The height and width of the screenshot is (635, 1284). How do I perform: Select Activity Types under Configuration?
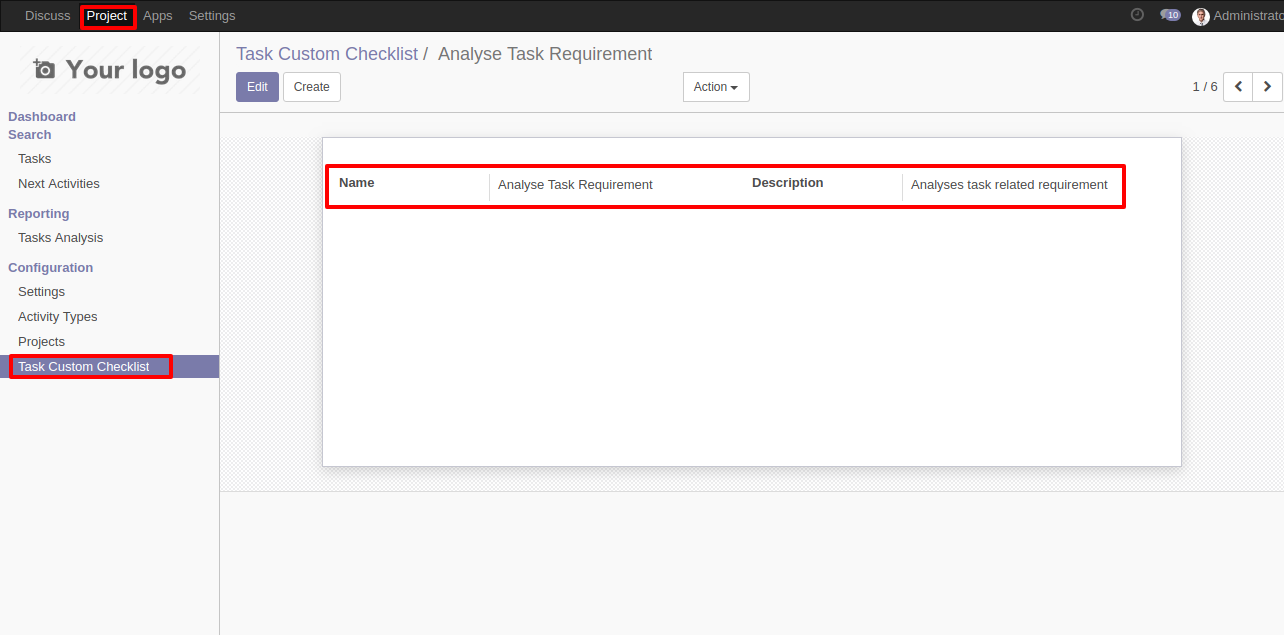pyautogui.click(x=58, y=317)
